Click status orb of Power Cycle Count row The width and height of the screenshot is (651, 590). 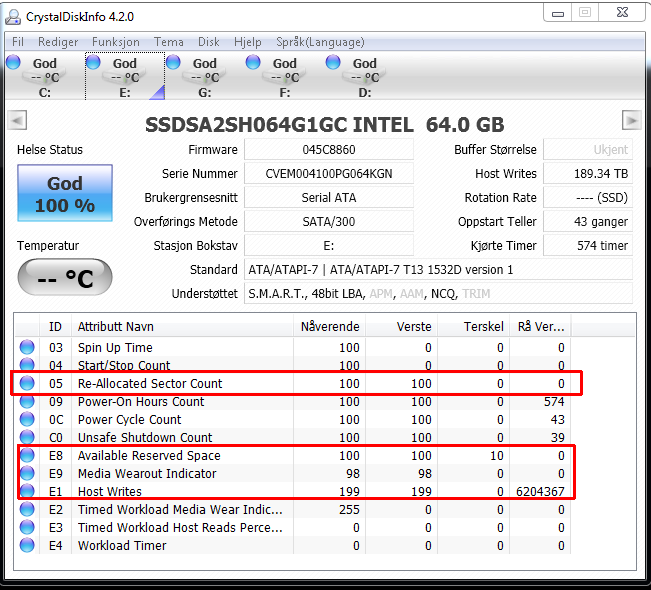point(27,419)
